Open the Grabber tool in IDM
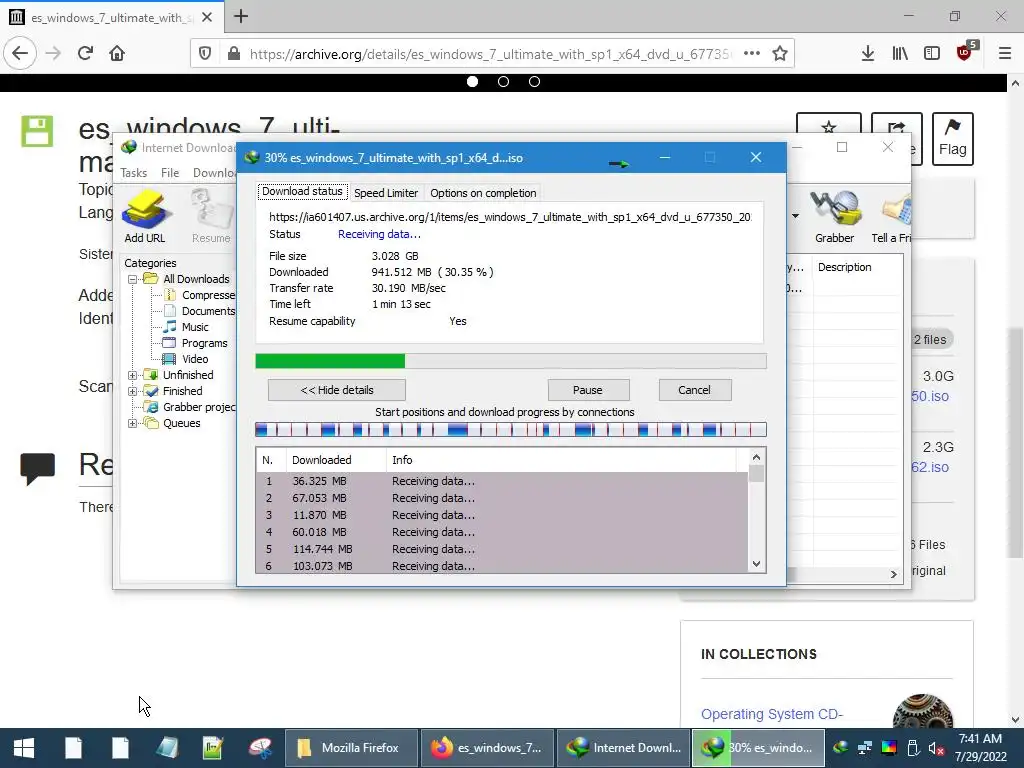The height and width of the screenshot is (768, 1024). pyautogui.click(x=834, y=216)
